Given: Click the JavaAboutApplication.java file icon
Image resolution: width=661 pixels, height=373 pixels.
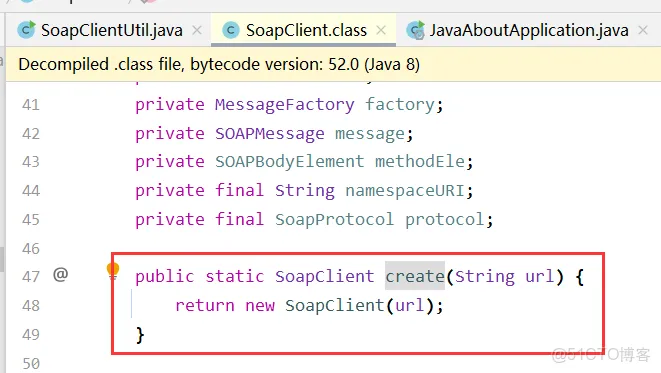Looking at the screenshot, I should pyautogui.click(x=416, y=30).
